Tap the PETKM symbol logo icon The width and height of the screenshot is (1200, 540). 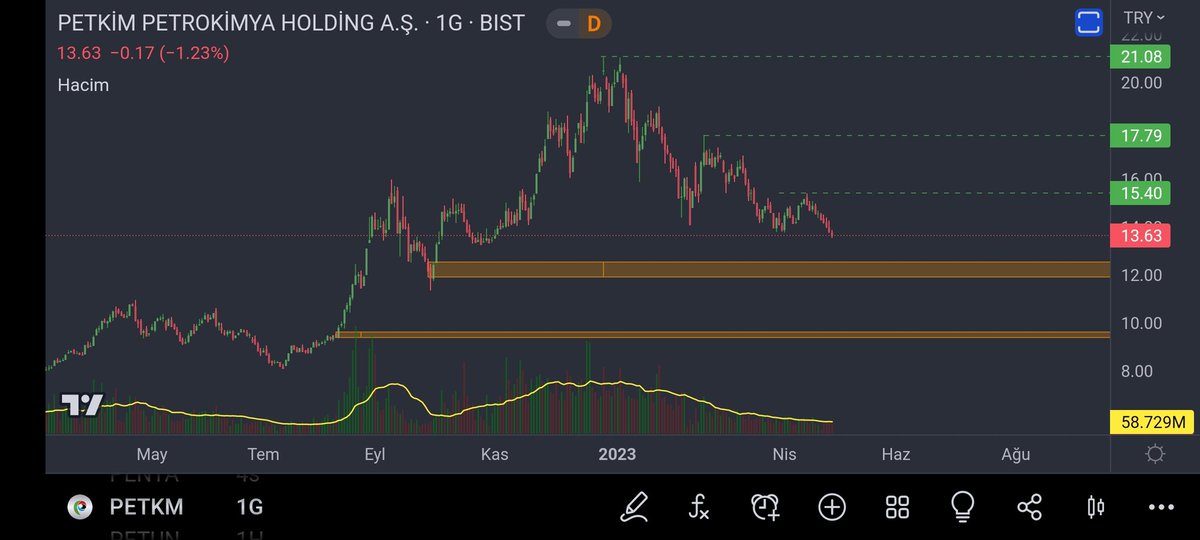click(80, 507)
